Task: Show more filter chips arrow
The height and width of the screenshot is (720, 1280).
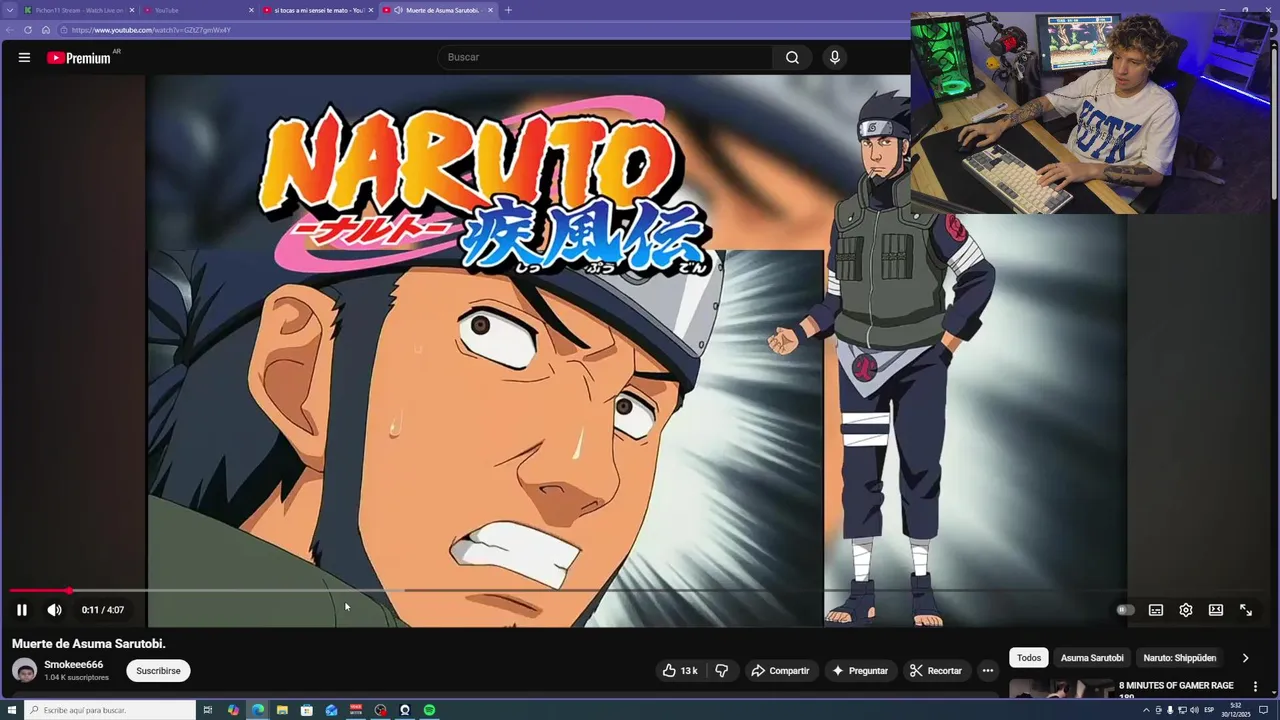Action: pyautogui.click(x=1245, y=658)
